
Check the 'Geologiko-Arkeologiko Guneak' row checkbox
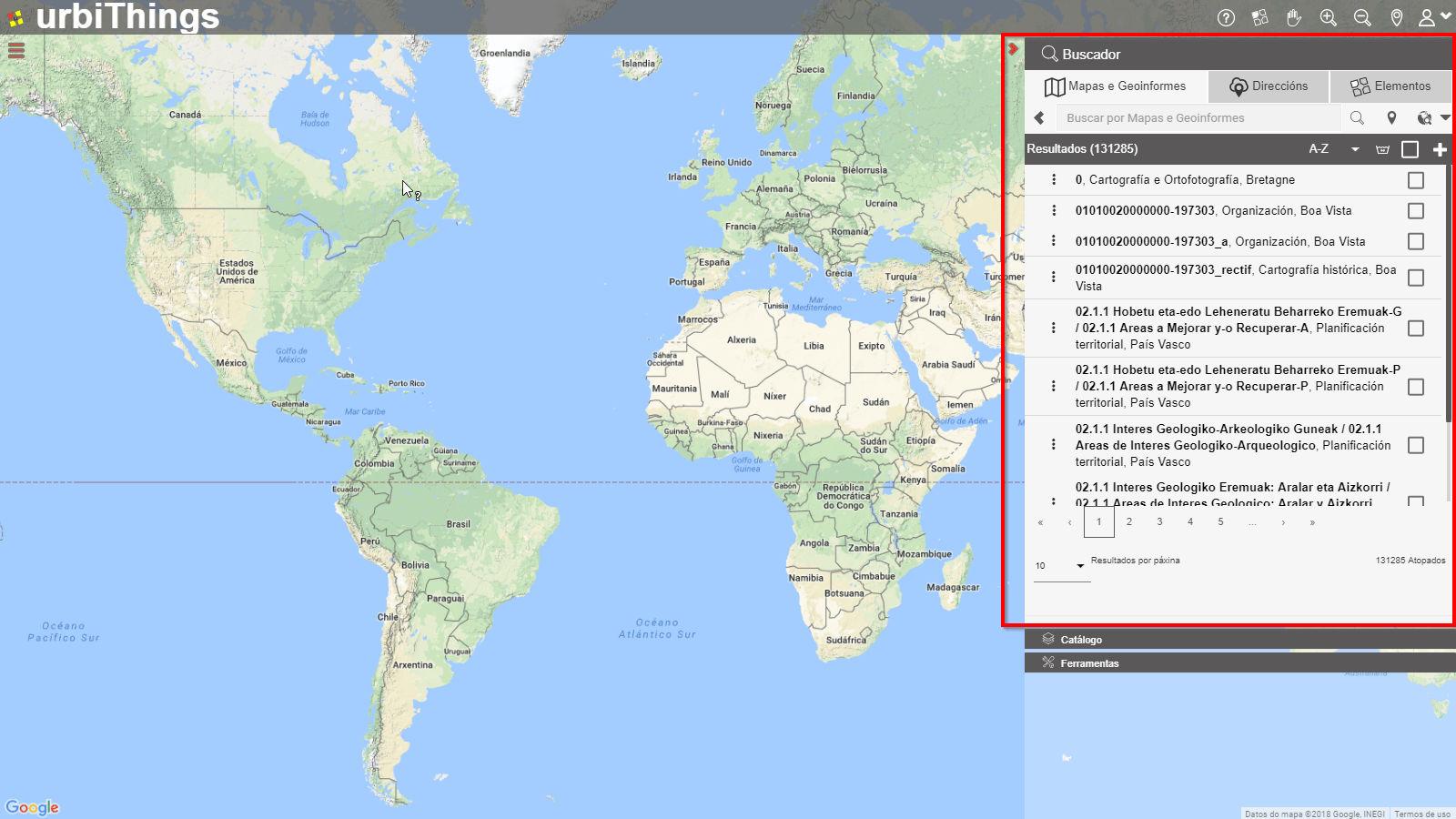[x=1416, y=445]
